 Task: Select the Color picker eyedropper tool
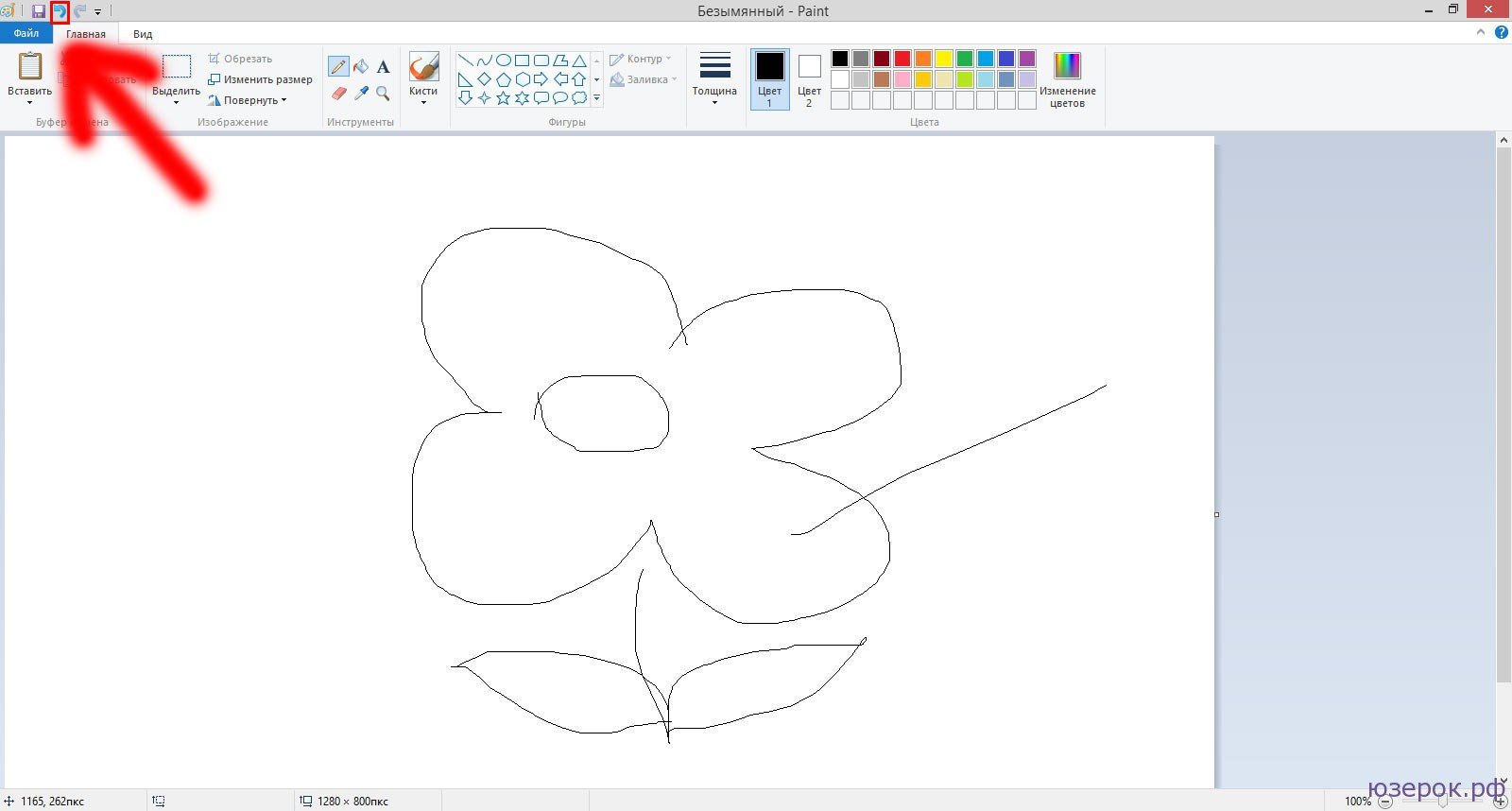361,93
